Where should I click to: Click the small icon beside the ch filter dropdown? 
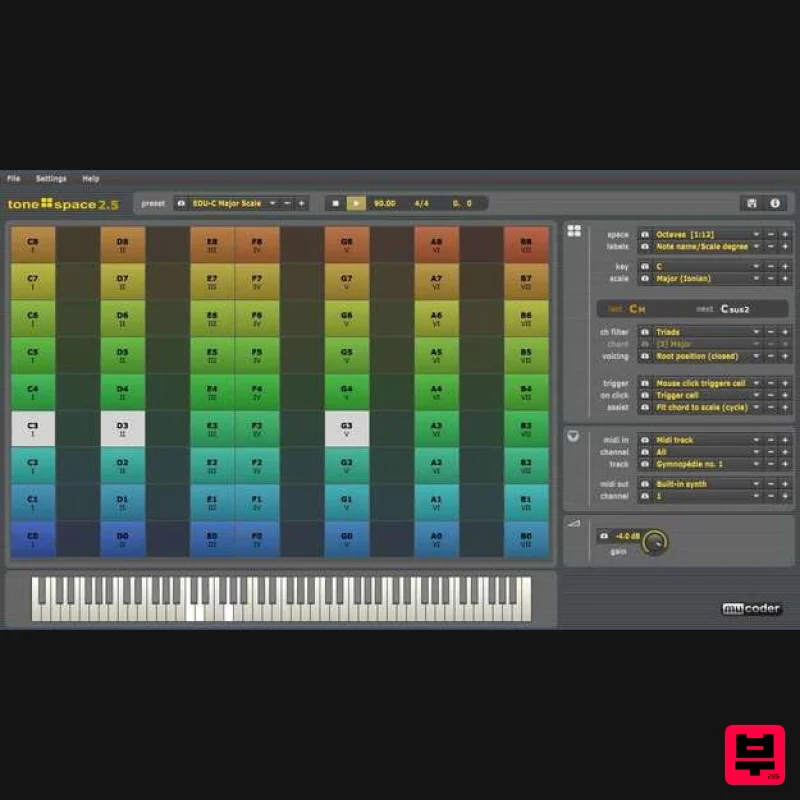coord(645,332)
